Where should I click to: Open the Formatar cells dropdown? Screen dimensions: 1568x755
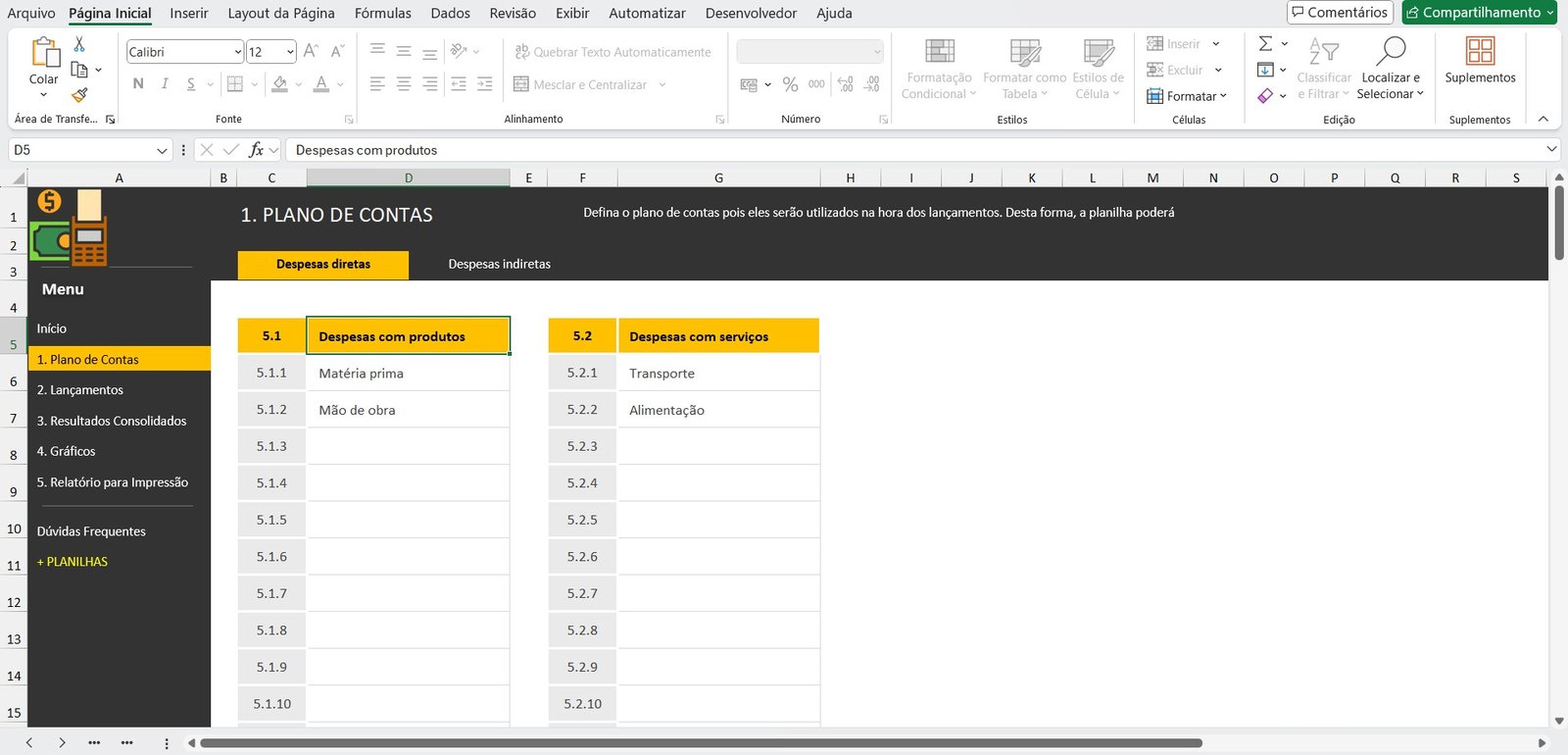click(x=1187, y=96)
